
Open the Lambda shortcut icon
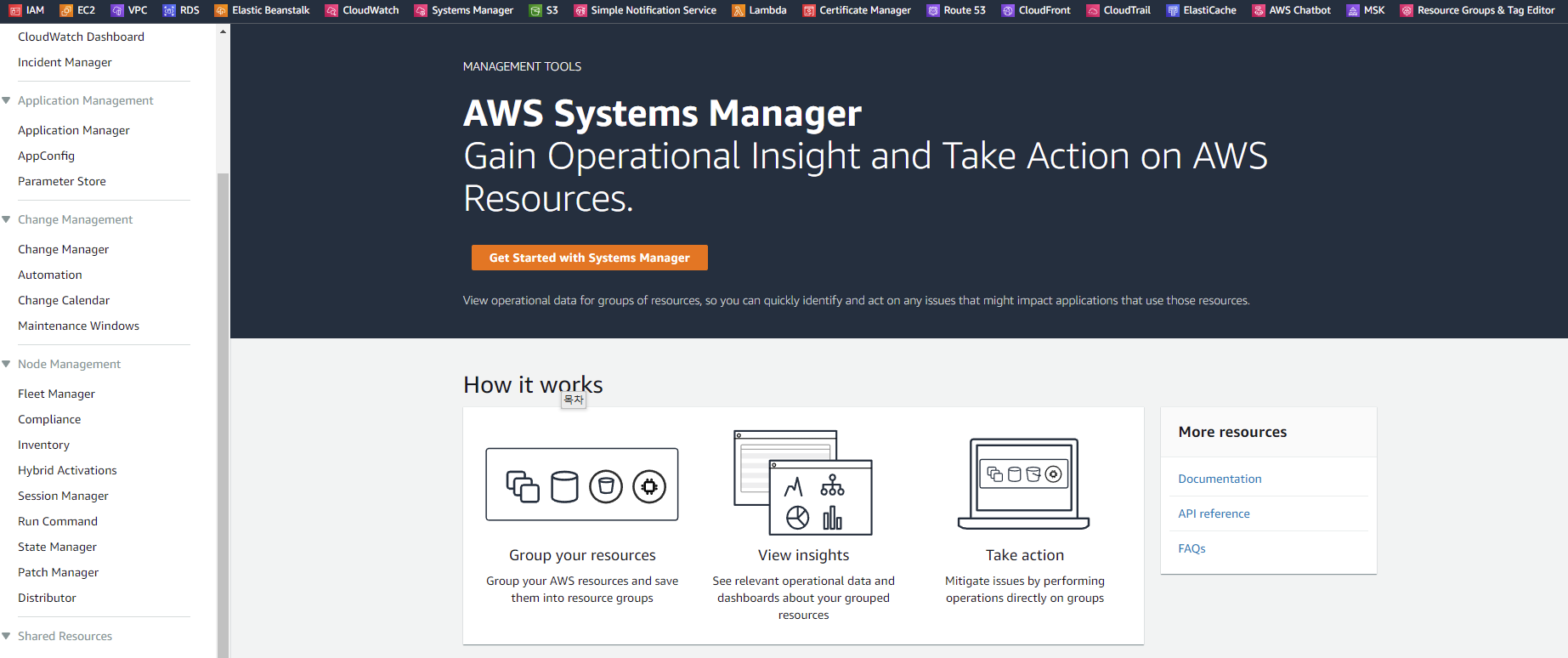point(739,11)
